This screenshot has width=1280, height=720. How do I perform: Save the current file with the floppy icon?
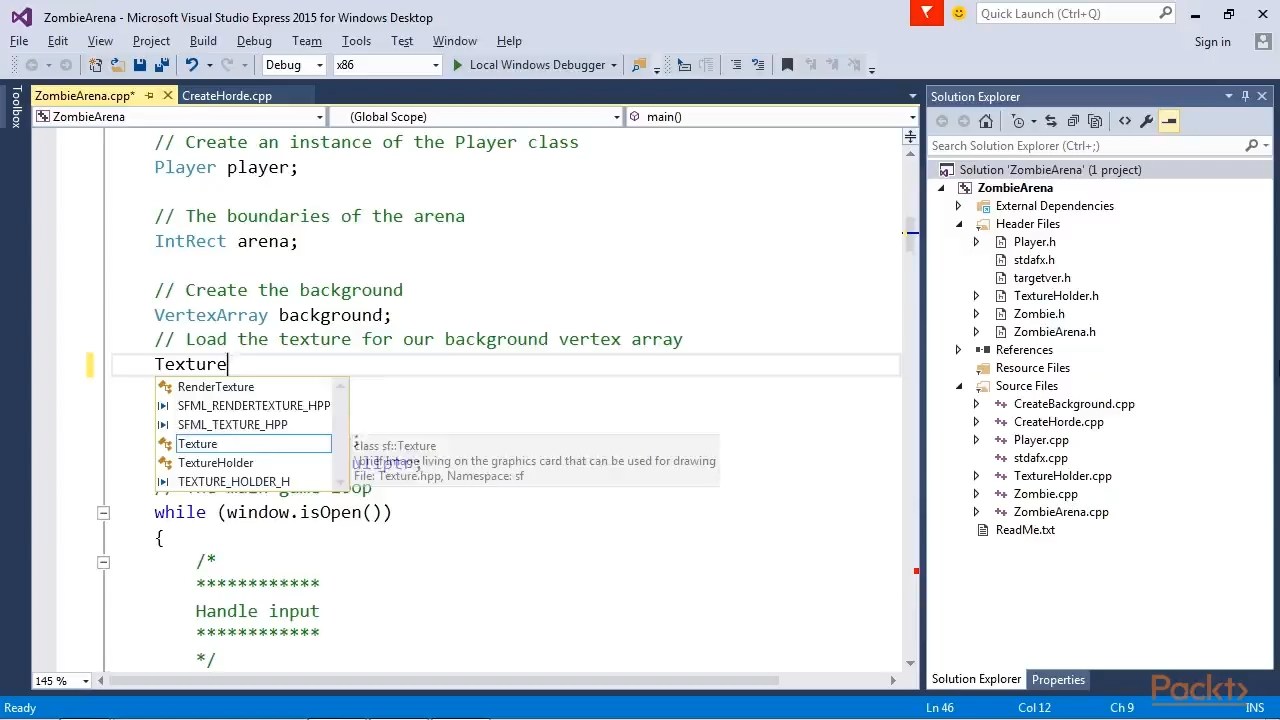pos(140,65)
